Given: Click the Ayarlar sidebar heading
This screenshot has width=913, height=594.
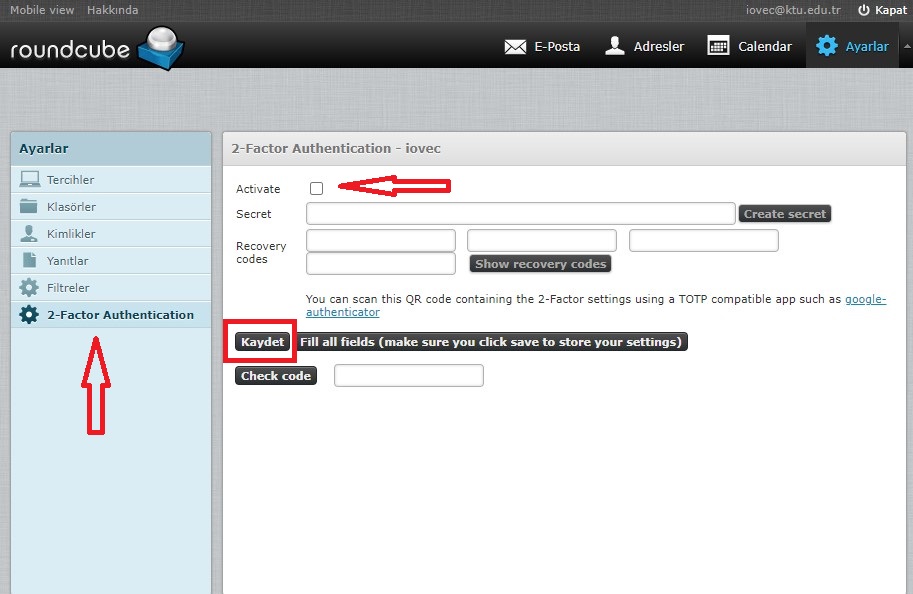Looking at the screenshot, I should (x=44, y=148).
